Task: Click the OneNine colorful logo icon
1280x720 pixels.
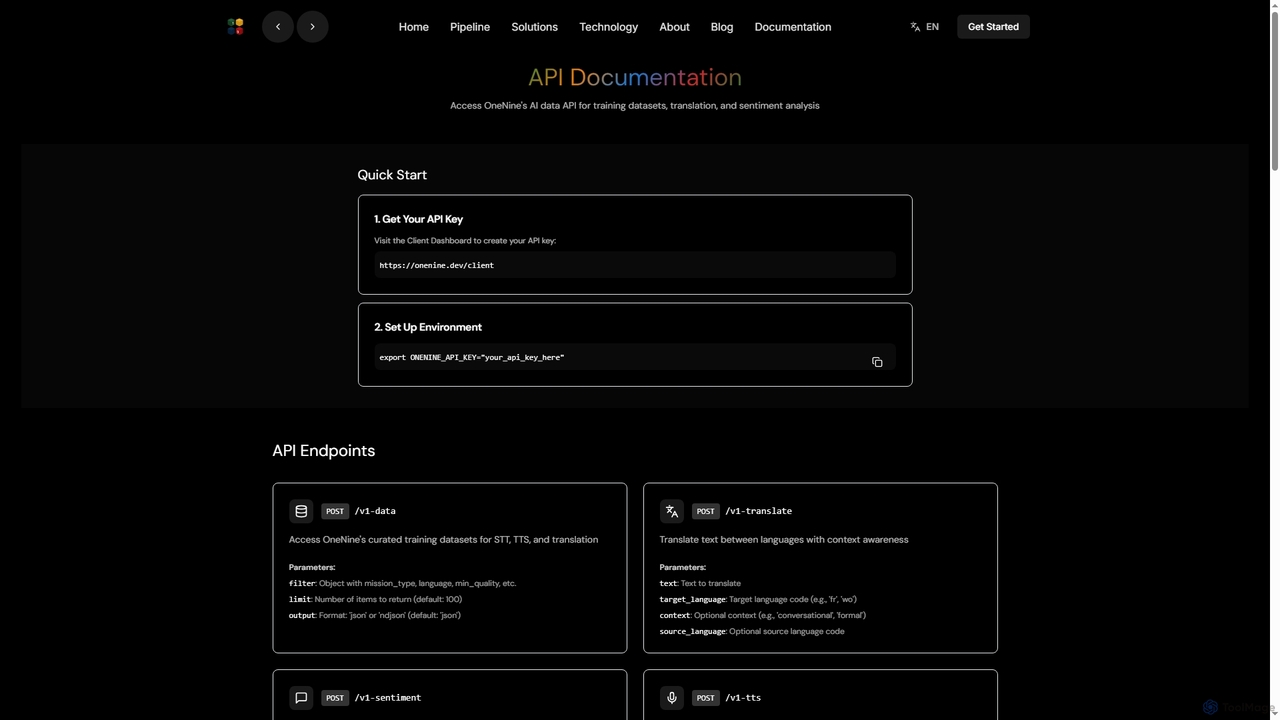Action: pyautogui.click(x=235, y=27)
